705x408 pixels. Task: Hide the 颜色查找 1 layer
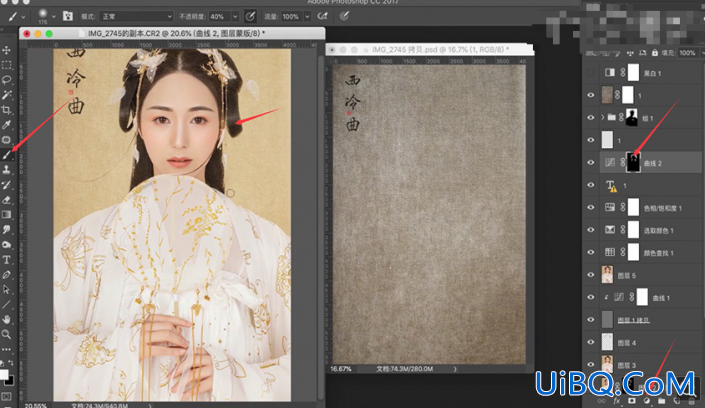coord(591,252)
